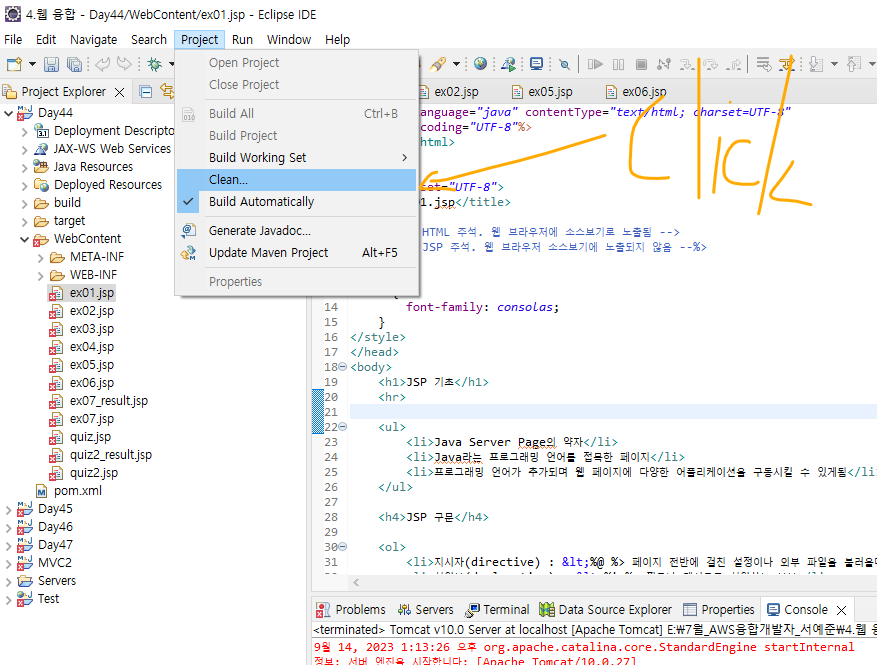Click the Previous Annotation toolbar icon
The width and height of the screenshot is (877, 665).
(854, 64)
